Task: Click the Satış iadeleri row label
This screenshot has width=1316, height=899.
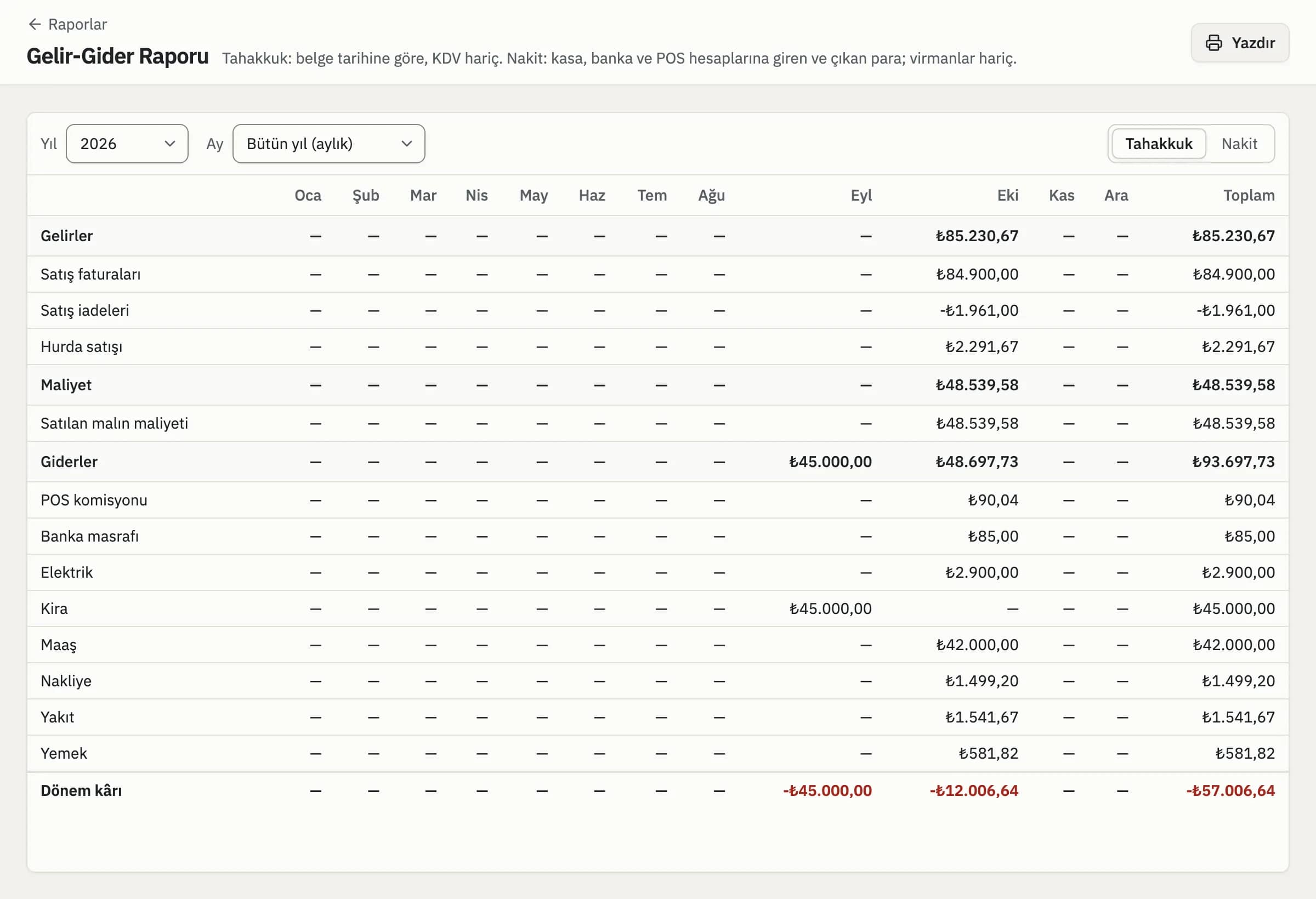Action: click(x=85, y=310)
